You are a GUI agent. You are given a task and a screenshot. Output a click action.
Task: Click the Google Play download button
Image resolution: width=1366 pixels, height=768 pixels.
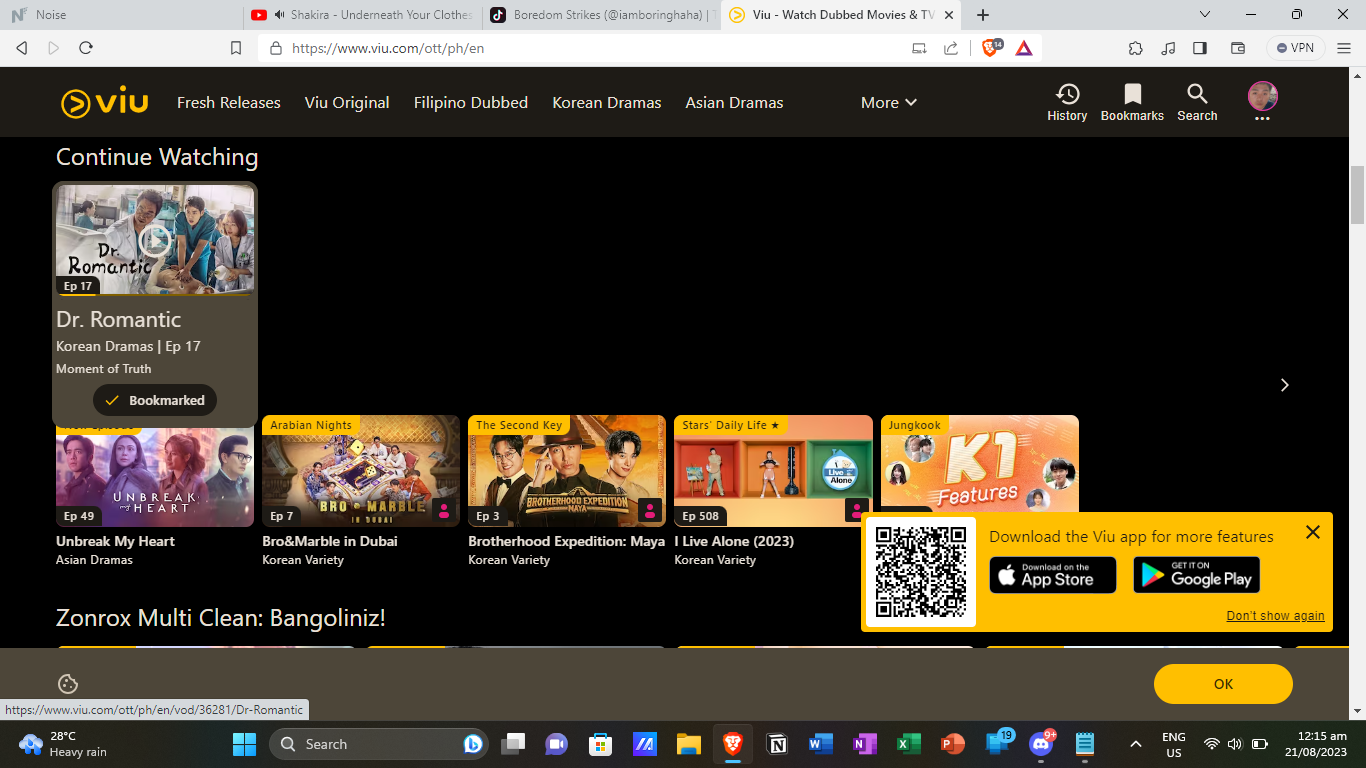(1197, 575)
